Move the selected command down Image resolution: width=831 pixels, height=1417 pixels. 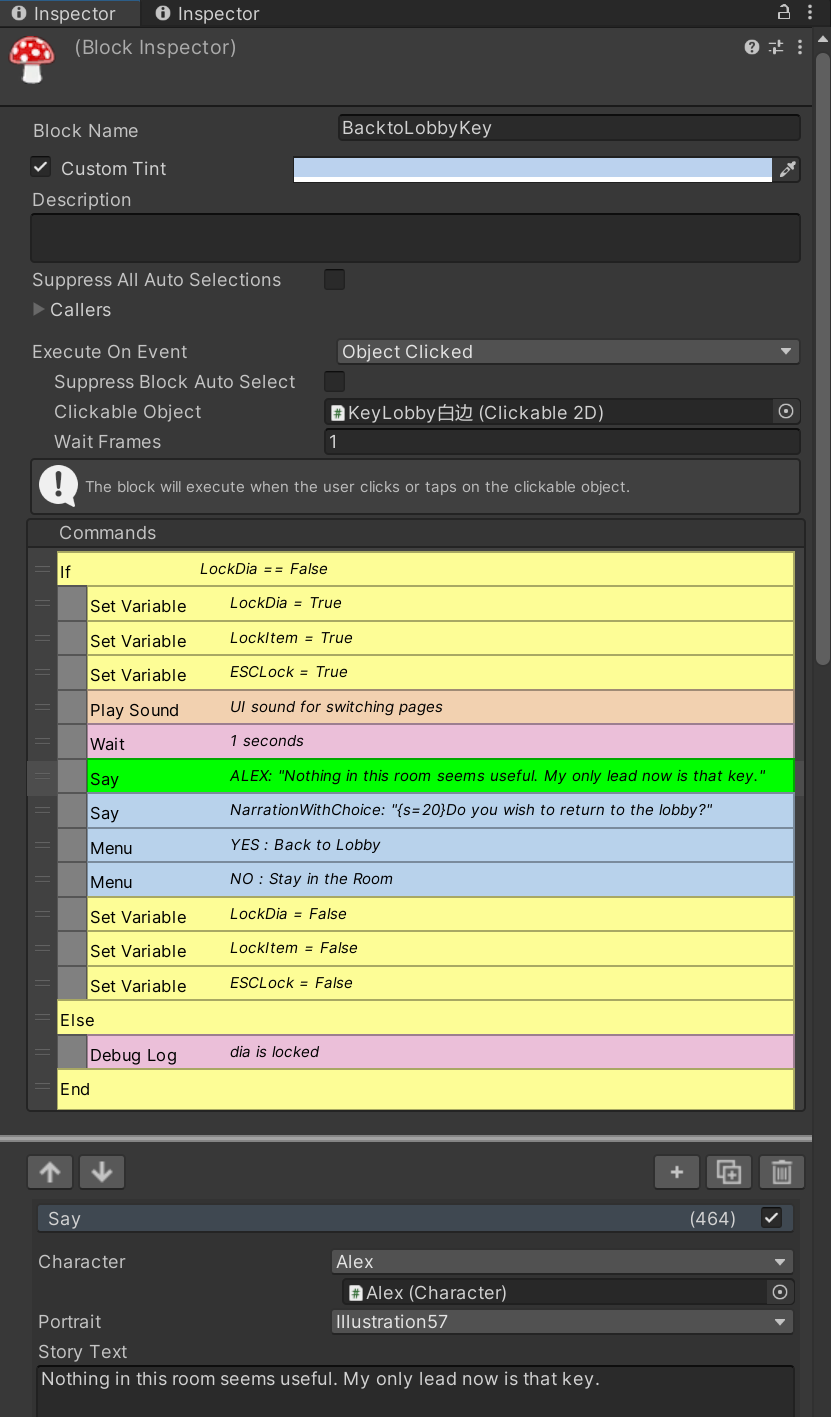(102, 1172)
